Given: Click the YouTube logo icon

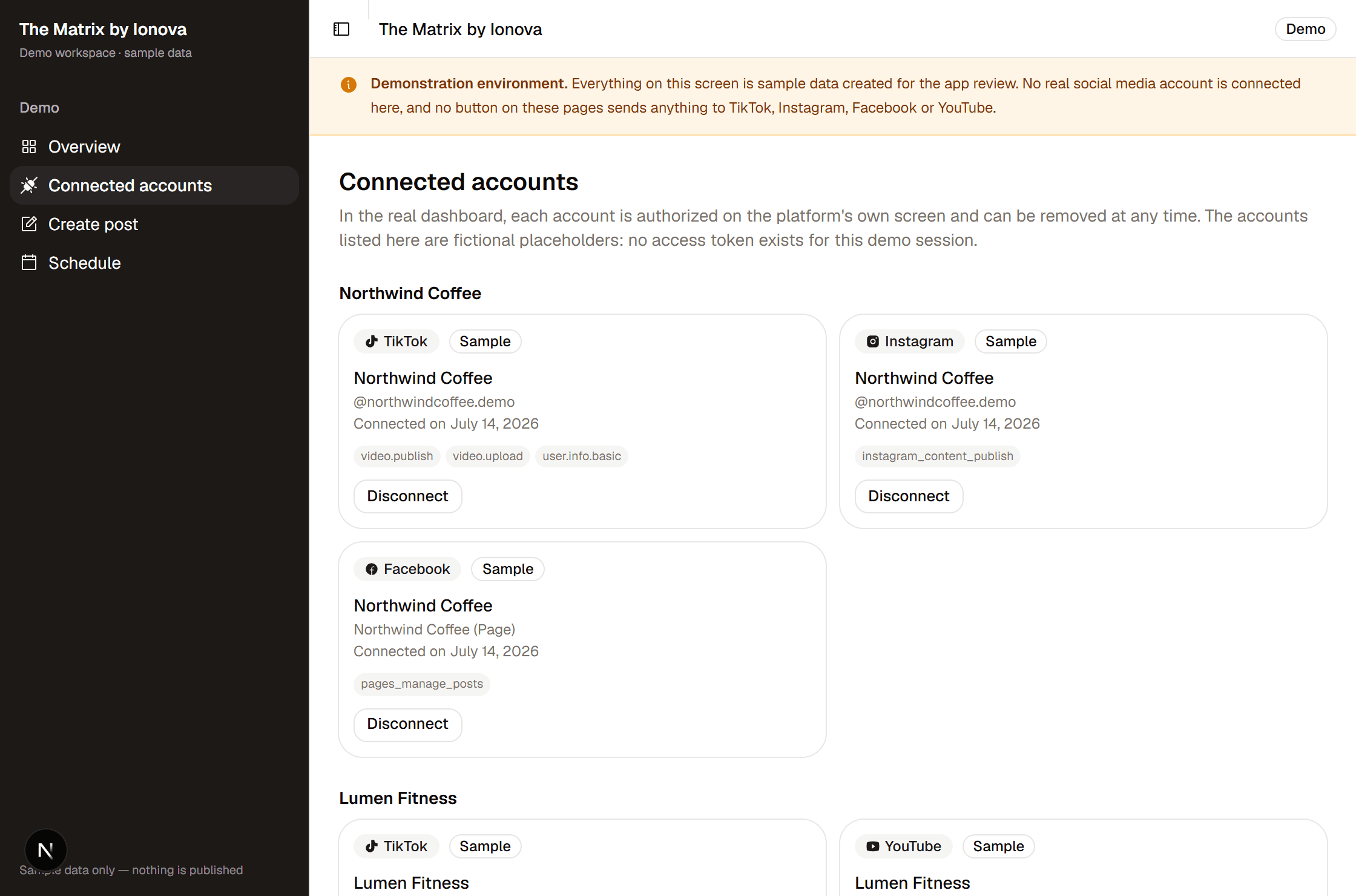Looking at the screenshot, I should [873, 846].
